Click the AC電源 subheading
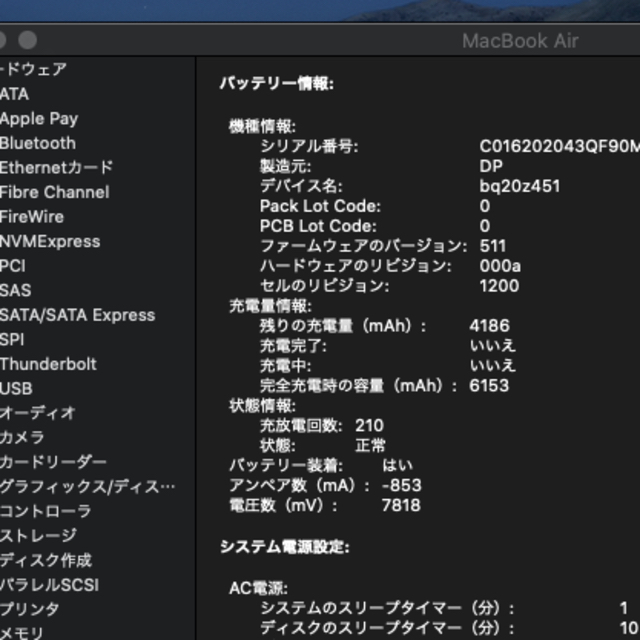Screen dimensions: 640x640 (258, 588)
